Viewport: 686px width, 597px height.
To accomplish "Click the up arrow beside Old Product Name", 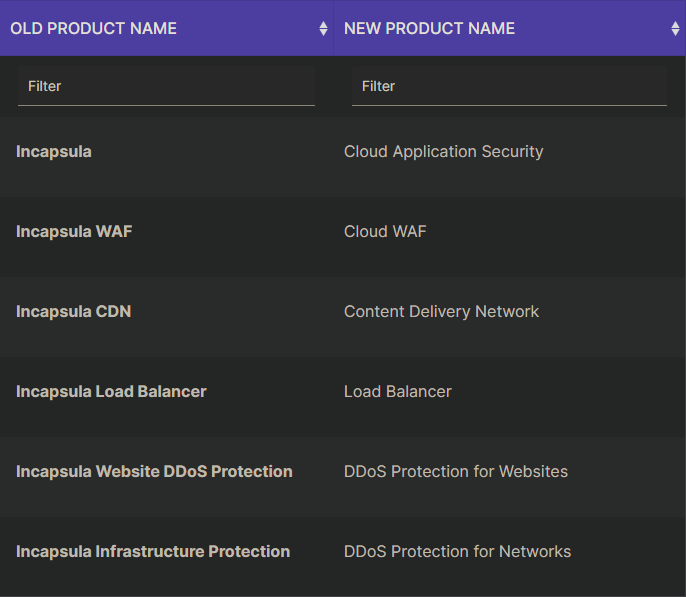I will [x=323, y=24].
